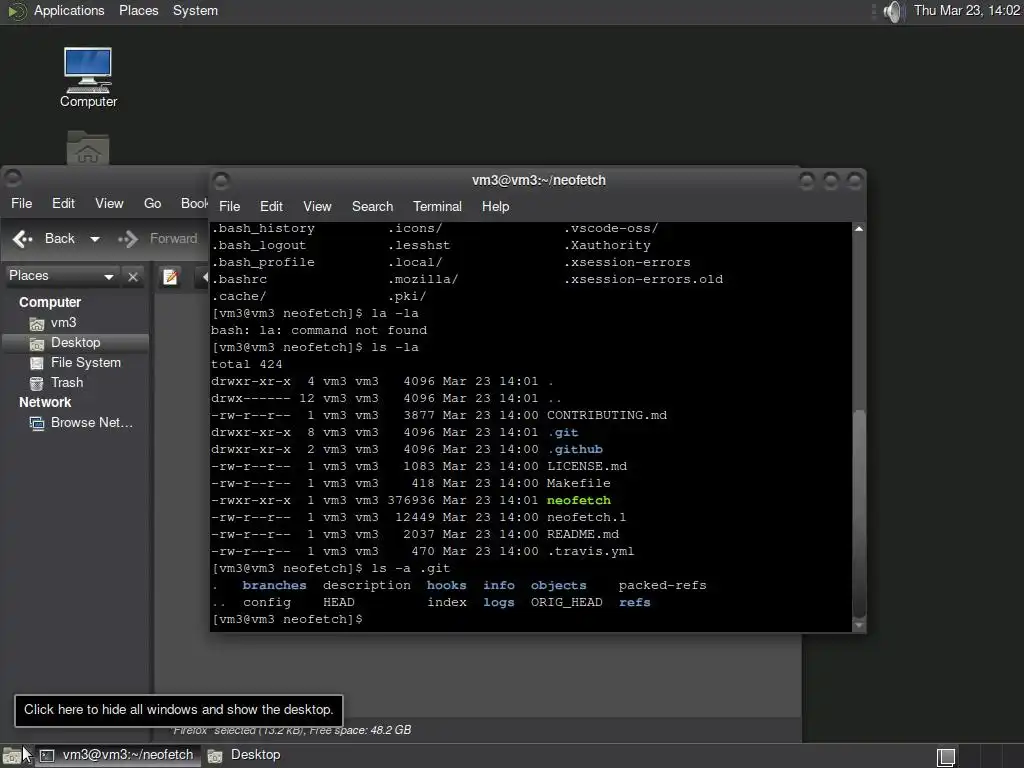The width and height of the screenshot is (1024, 768).
Task: Click the terminal scrollbar down arrow
Action: pyautogui.click(x=859, y=626)
